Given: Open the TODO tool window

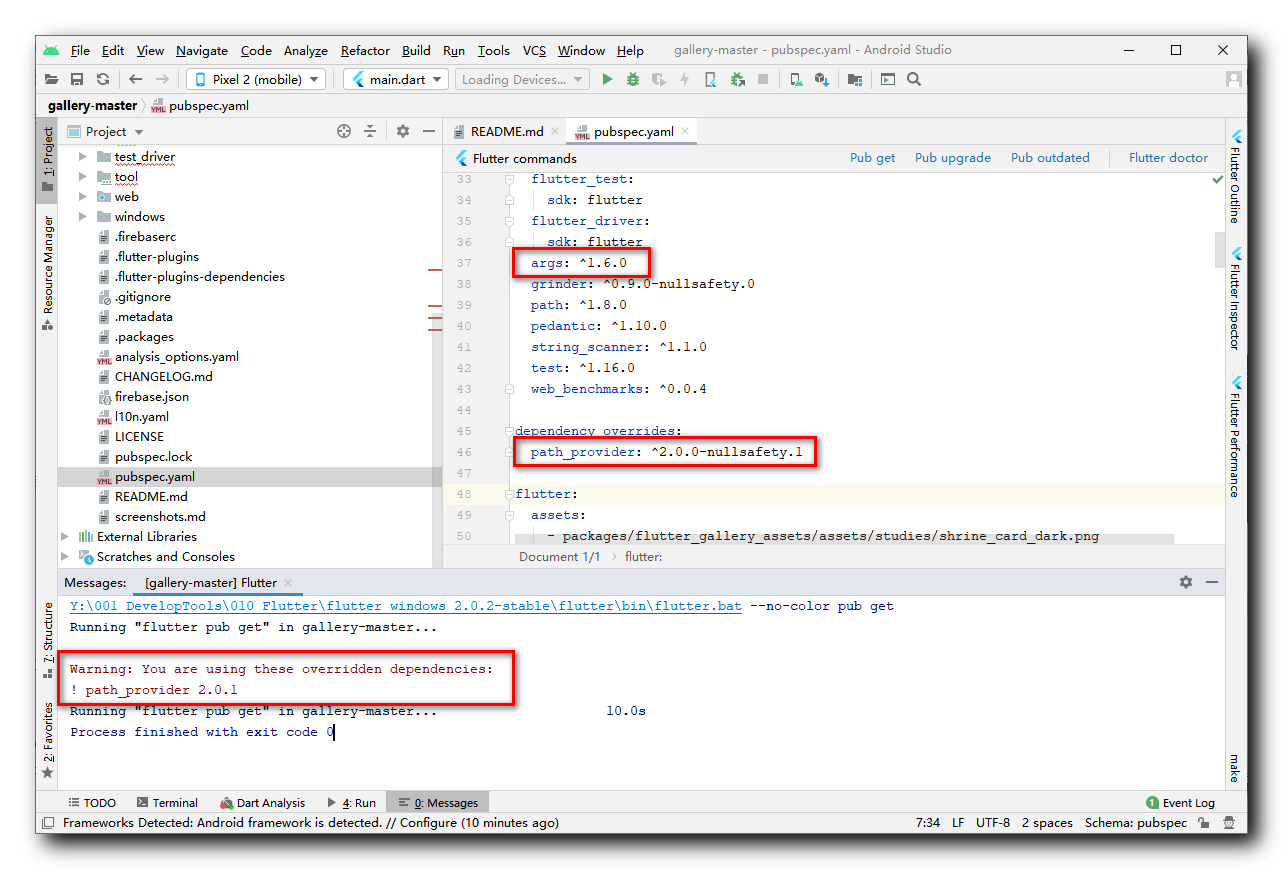Looking at the screenshot, I should coord(92,802).
